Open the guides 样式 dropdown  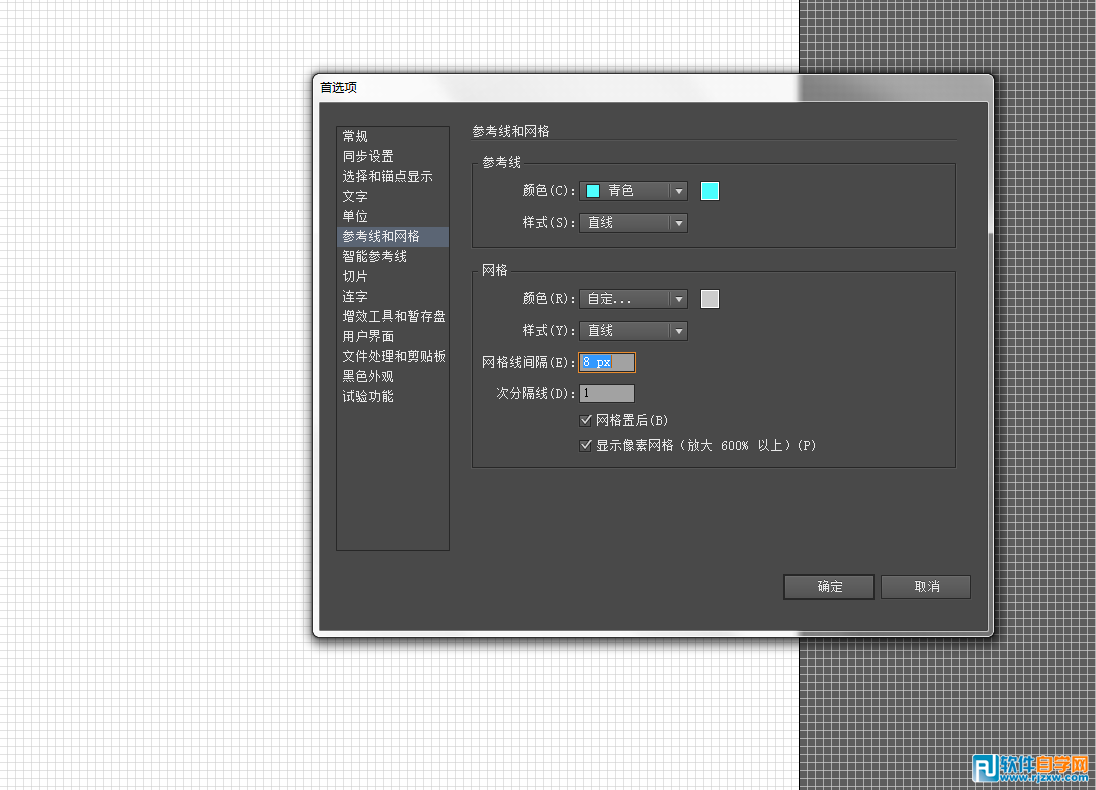point(634,223)
